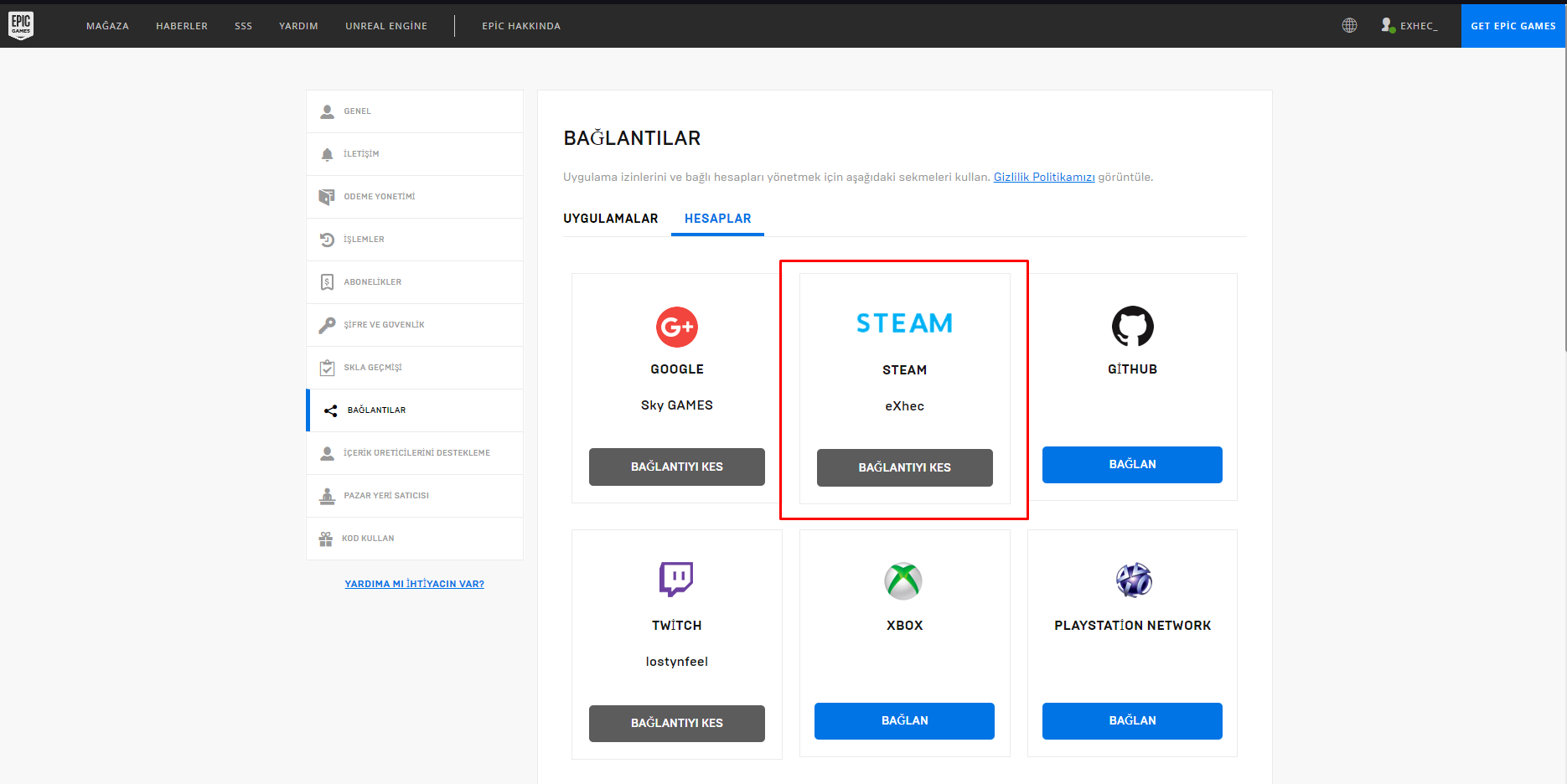1567x784 pixels.
Task: Click the lostynfeel Twitch account name
Action: [677, 662]
